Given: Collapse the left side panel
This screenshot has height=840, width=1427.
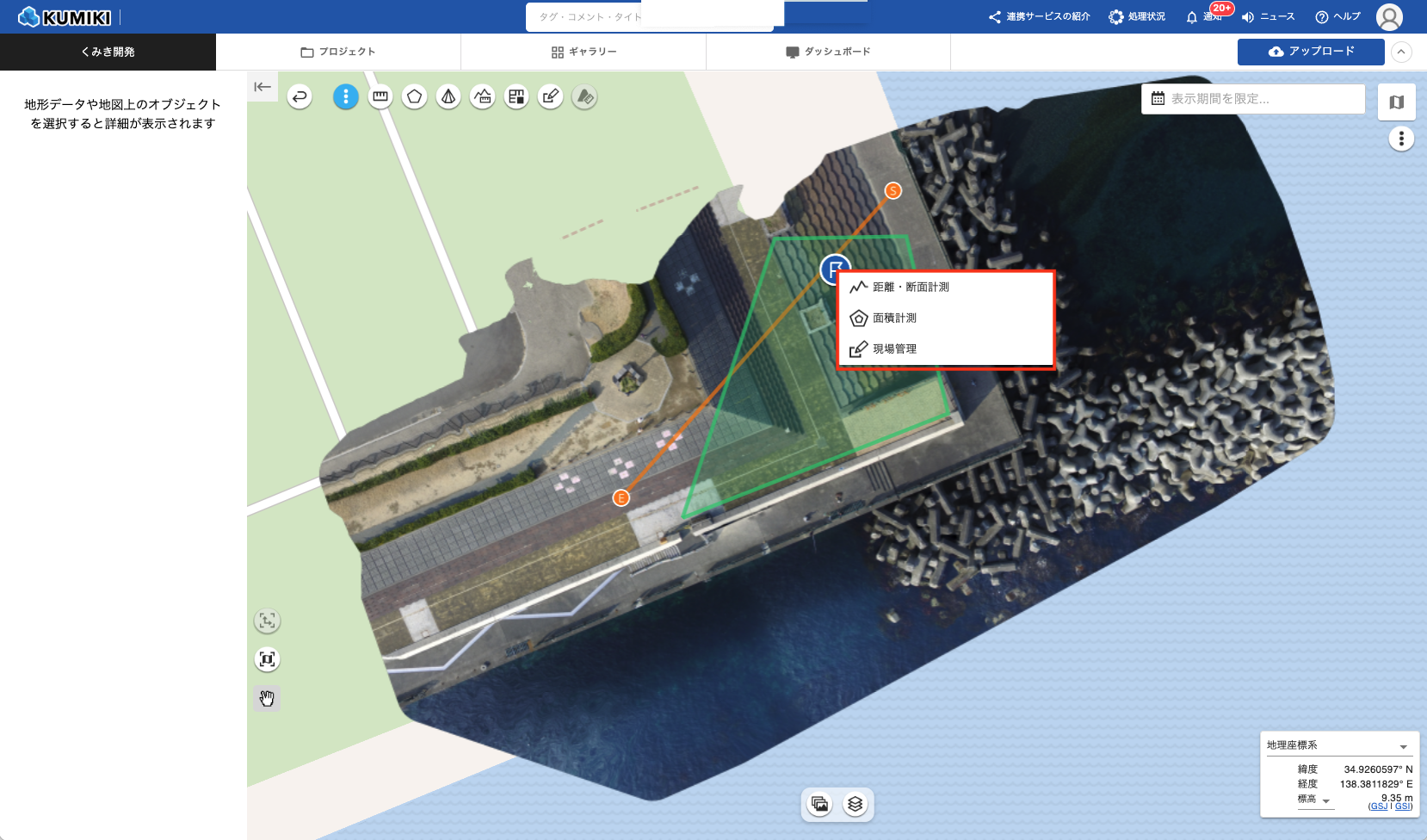Looking at the screenshot, I should pyautogui.click(x=263, y=87).
